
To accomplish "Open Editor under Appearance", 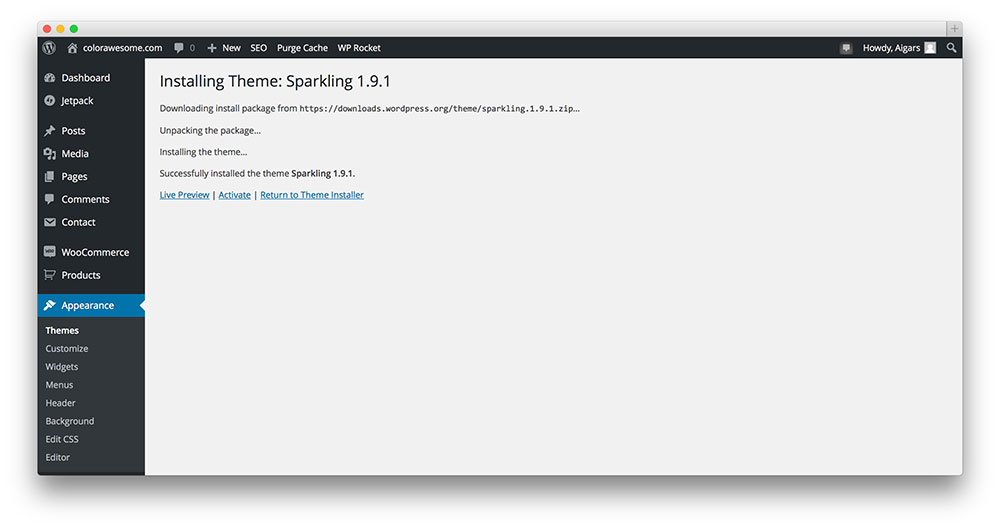I will tap(57, 458).
